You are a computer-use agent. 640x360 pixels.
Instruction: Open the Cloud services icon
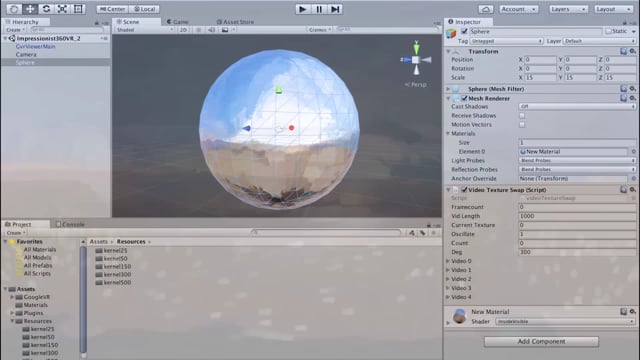pos(485,9)
